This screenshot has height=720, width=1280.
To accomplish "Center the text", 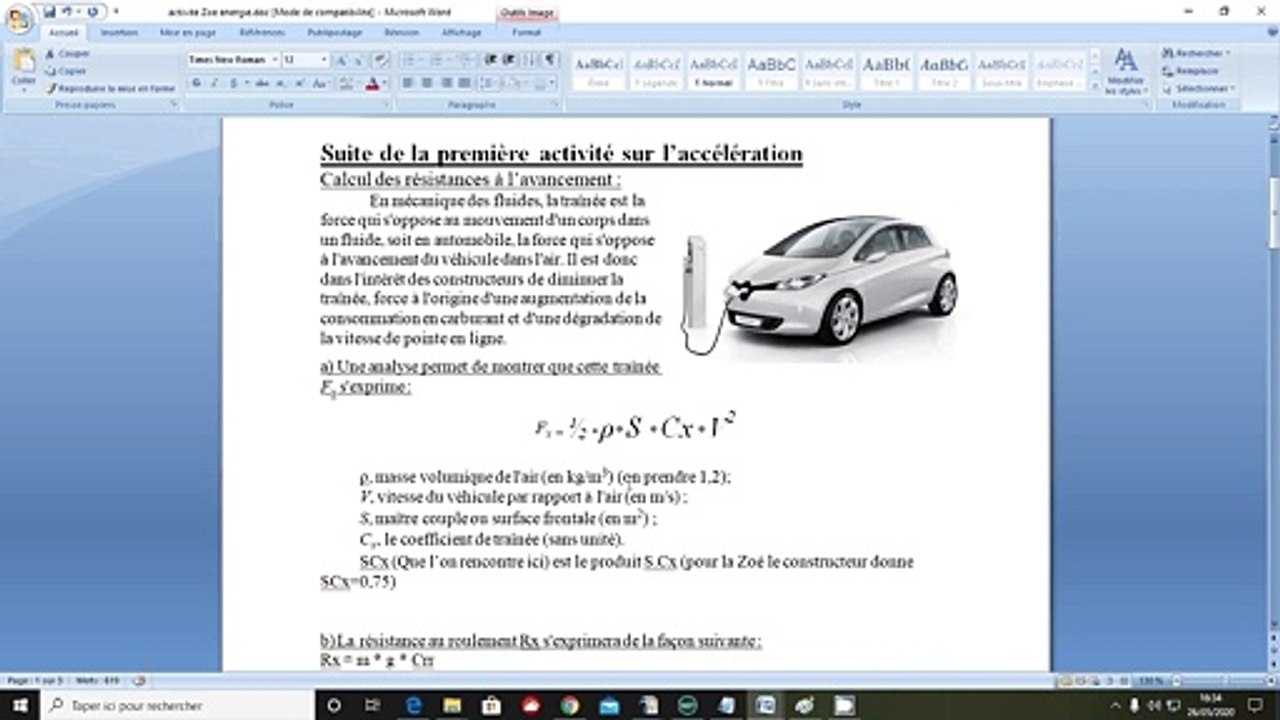I will point(427,83).
